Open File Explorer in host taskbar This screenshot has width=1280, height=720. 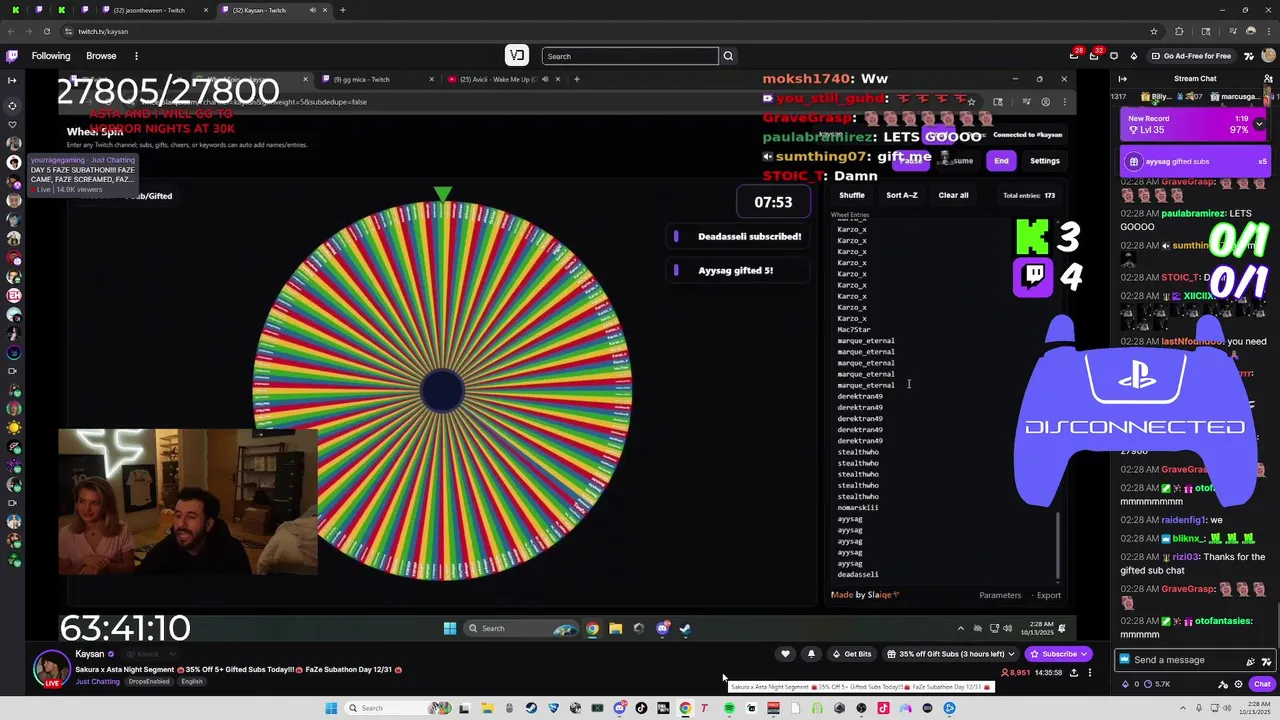pyautogui.click(x=487, y=708)
